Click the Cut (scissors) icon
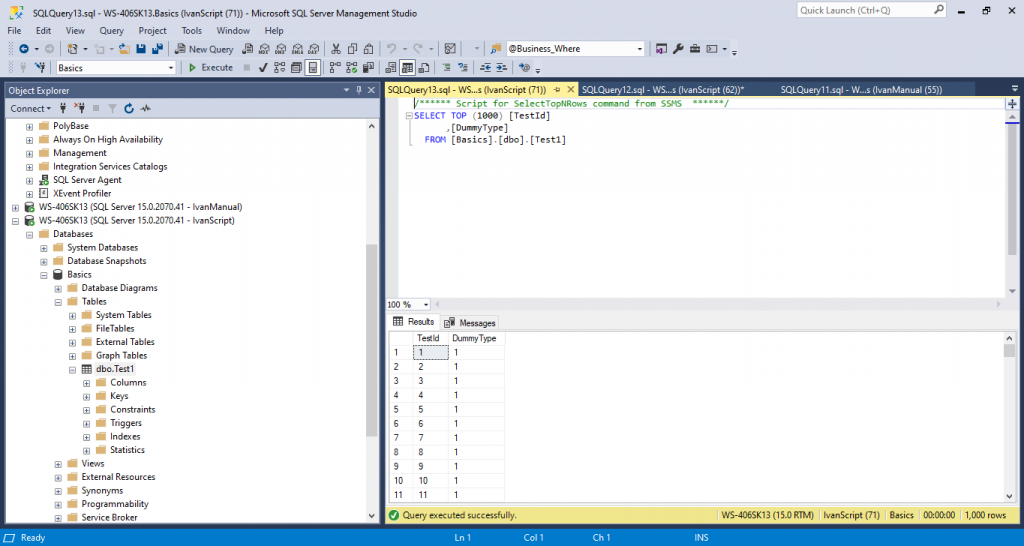 pyautogui.click(x=336, y=49)
